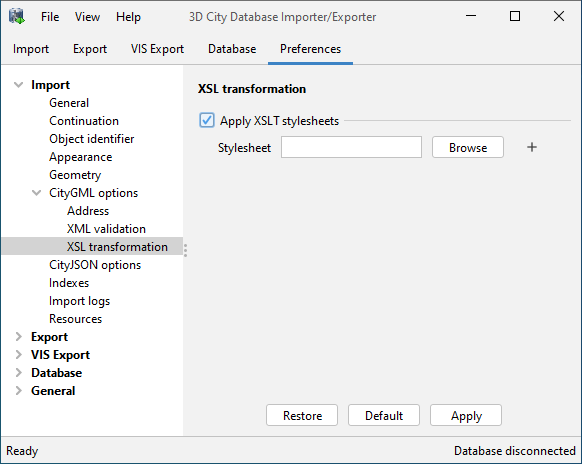Select Import logs tree item

(x=79, y=301)
